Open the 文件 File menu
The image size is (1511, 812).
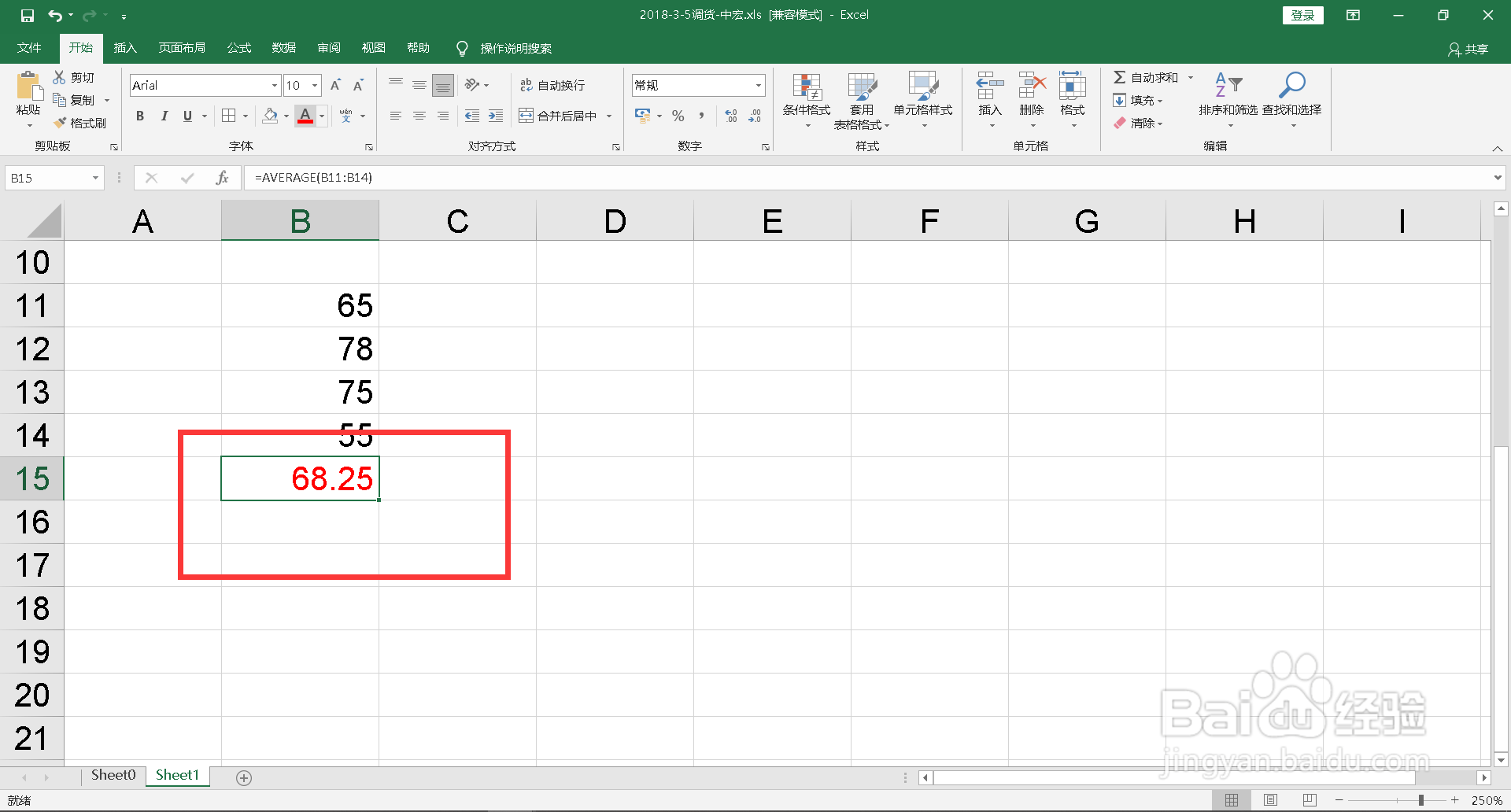coord(29,48)
